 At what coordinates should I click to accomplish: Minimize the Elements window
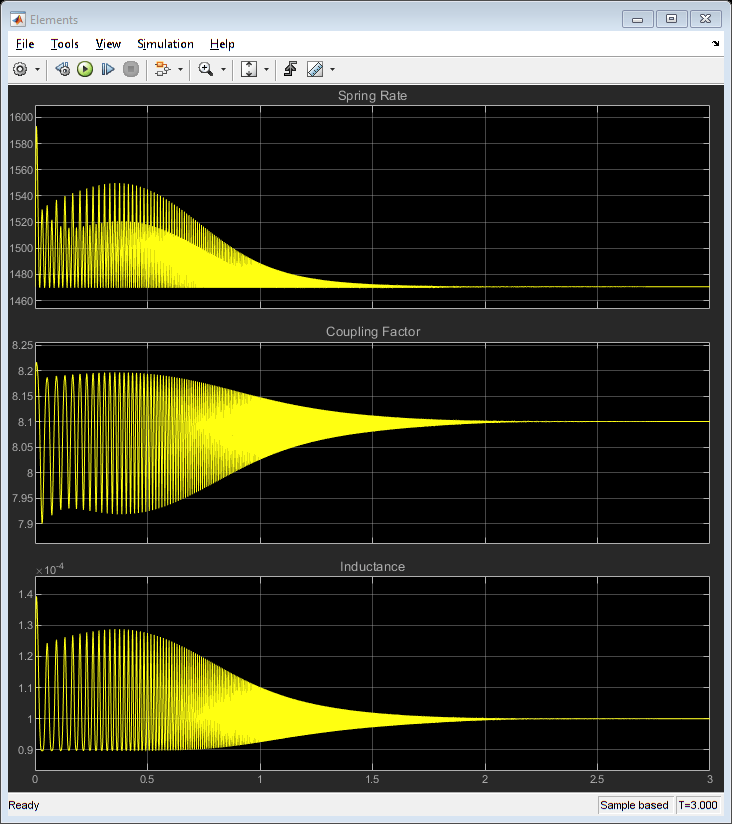pos(637,19)
